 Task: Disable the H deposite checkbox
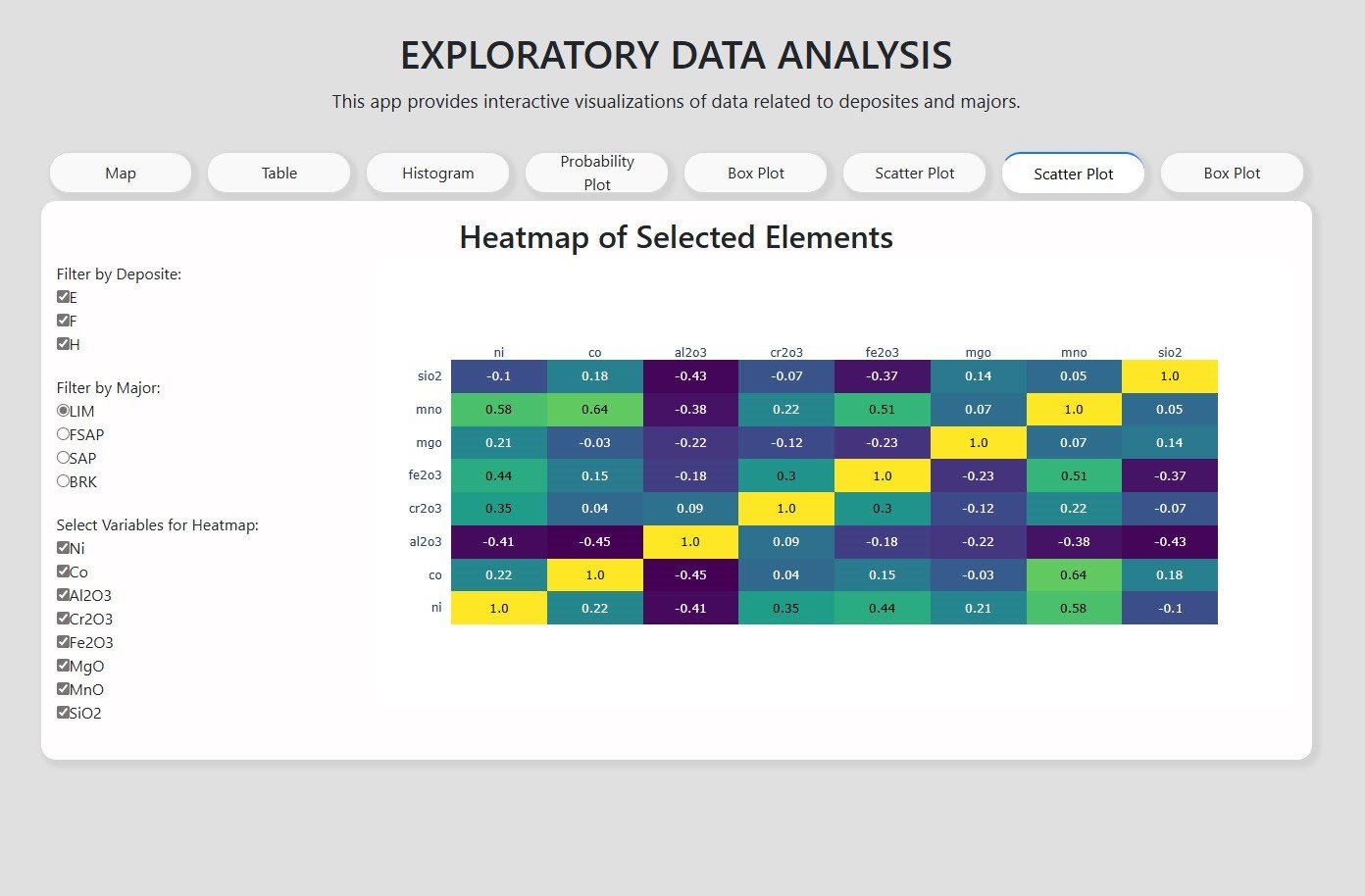tap(64, 344)
